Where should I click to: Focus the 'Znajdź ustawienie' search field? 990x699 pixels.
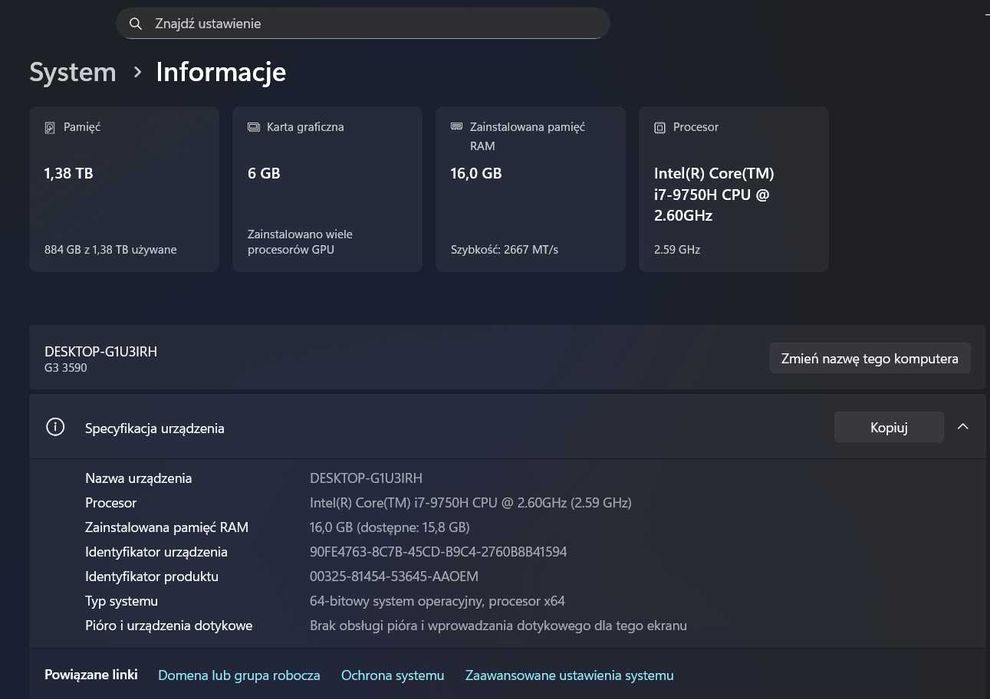point(362,23)
